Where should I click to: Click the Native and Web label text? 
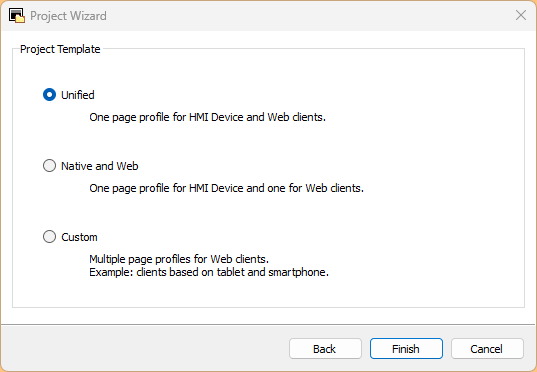[100, 166]
